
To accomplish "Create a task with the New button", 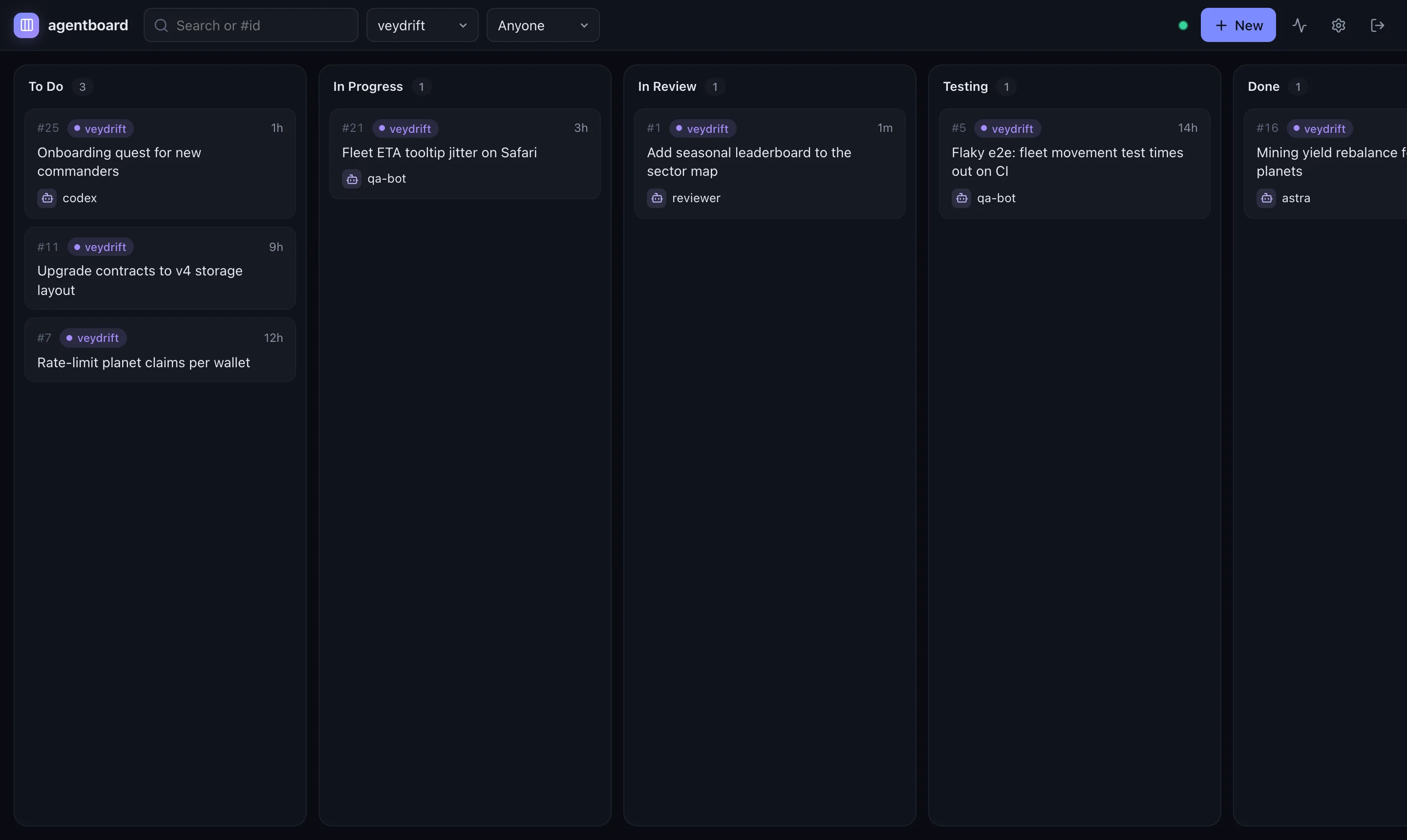I will (x=1238, y=25).
